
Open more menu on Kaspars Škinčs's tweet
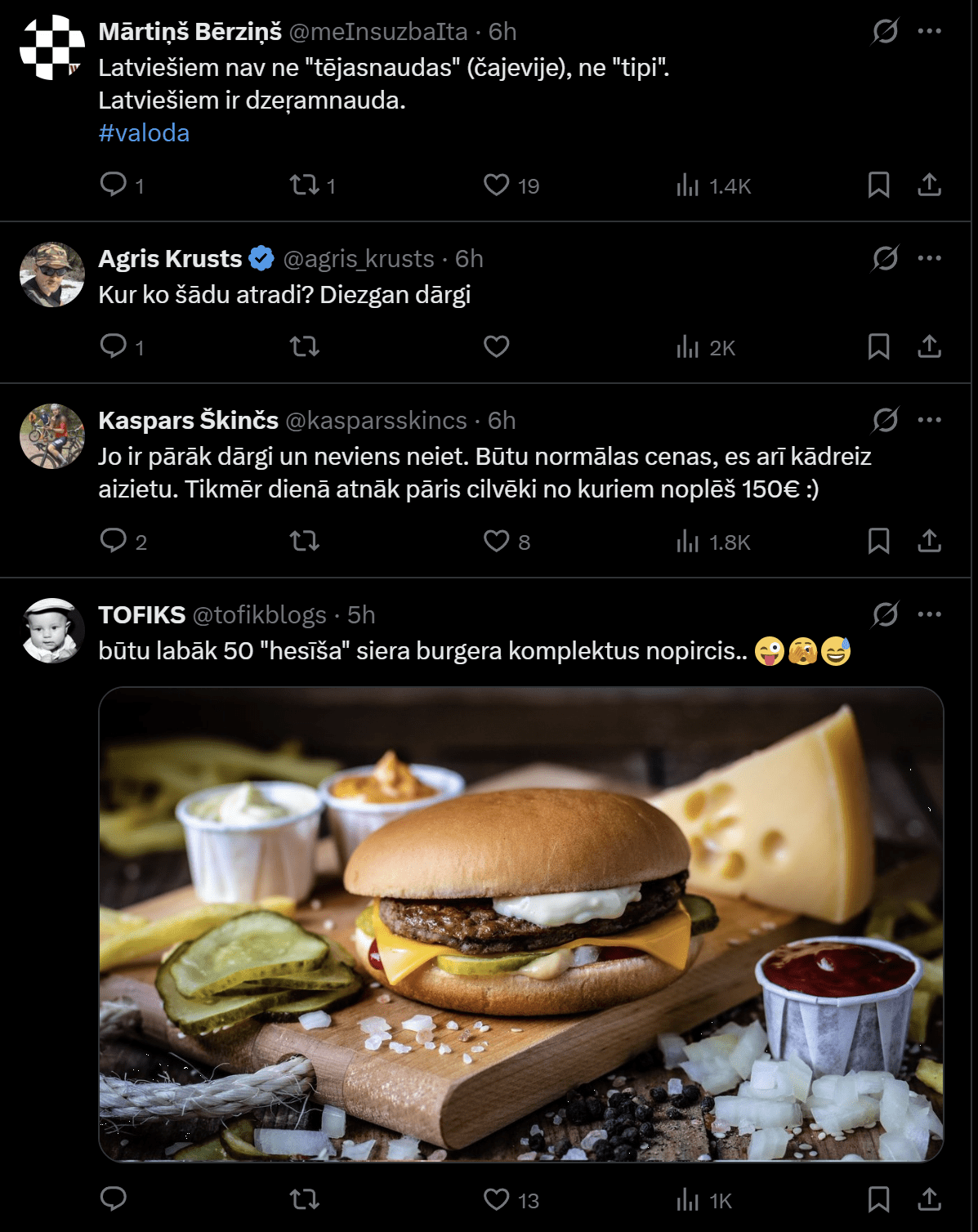(929, 421)
